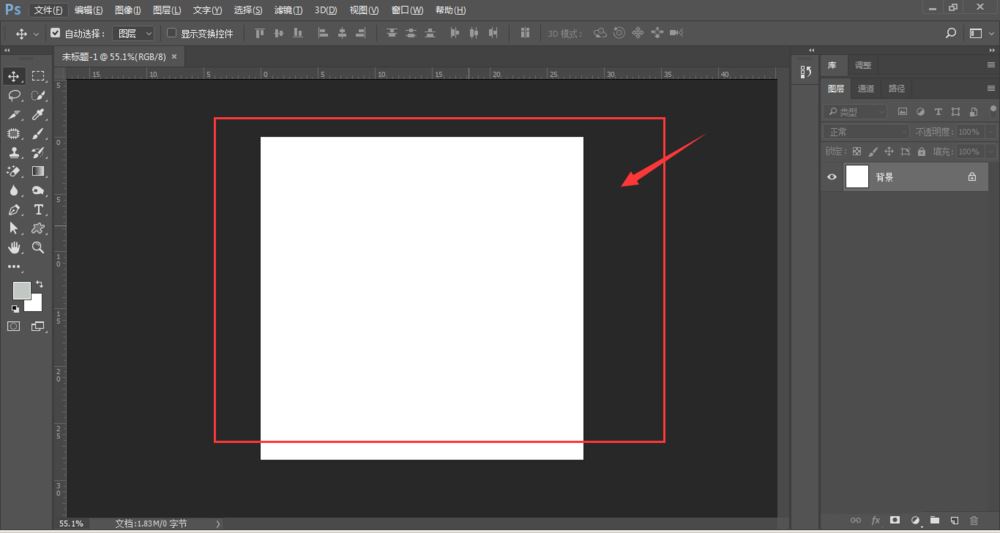Expand the status bar info arrow

pos(218,523)
